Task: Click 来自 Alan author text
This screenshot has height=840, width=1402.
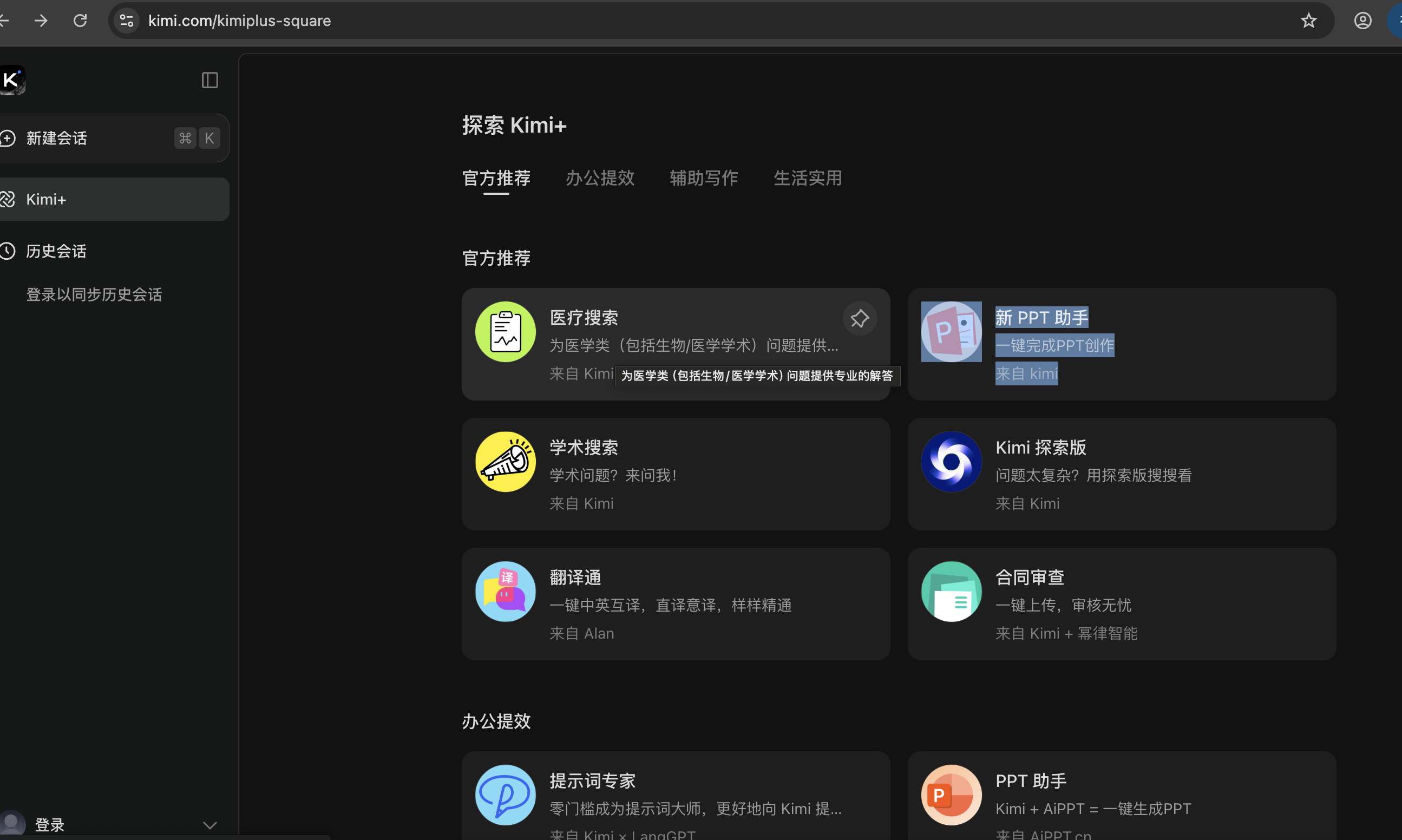Action: pos(581,633)
